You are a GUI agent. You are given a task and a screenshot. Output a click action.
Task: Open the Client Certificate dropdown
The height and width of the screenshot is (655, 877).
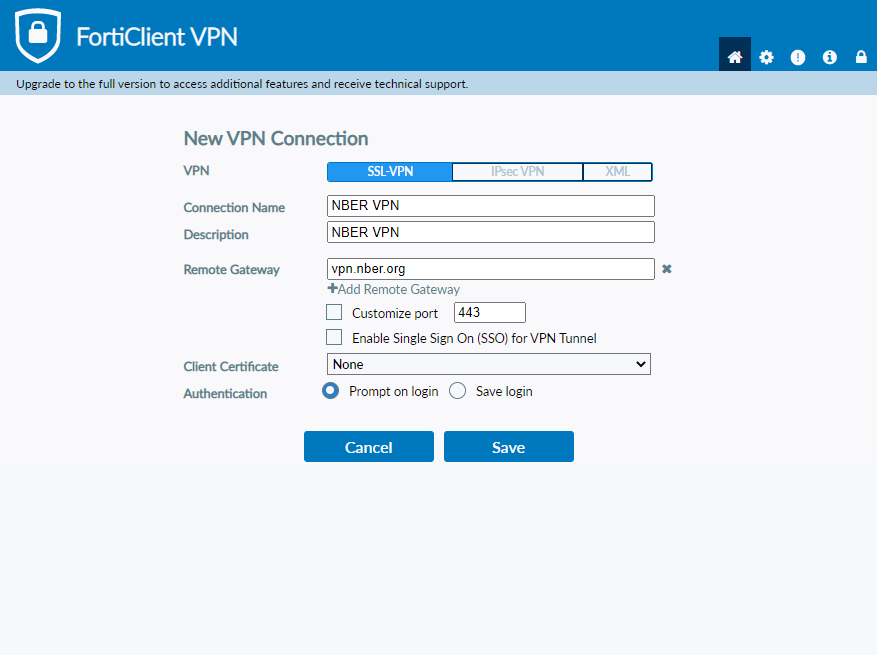(489, 365)
